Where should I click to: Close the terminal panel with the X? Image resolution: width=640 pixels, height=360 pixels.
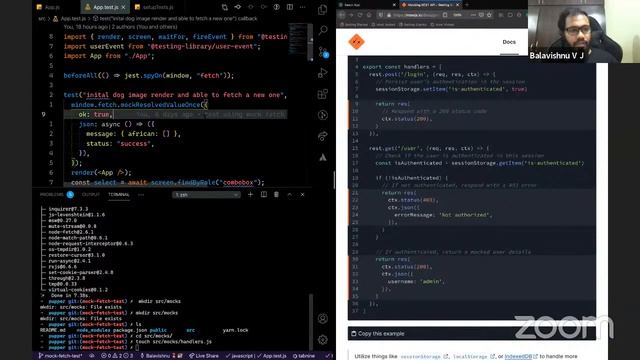pyautogui.click(x=302, y=195)
